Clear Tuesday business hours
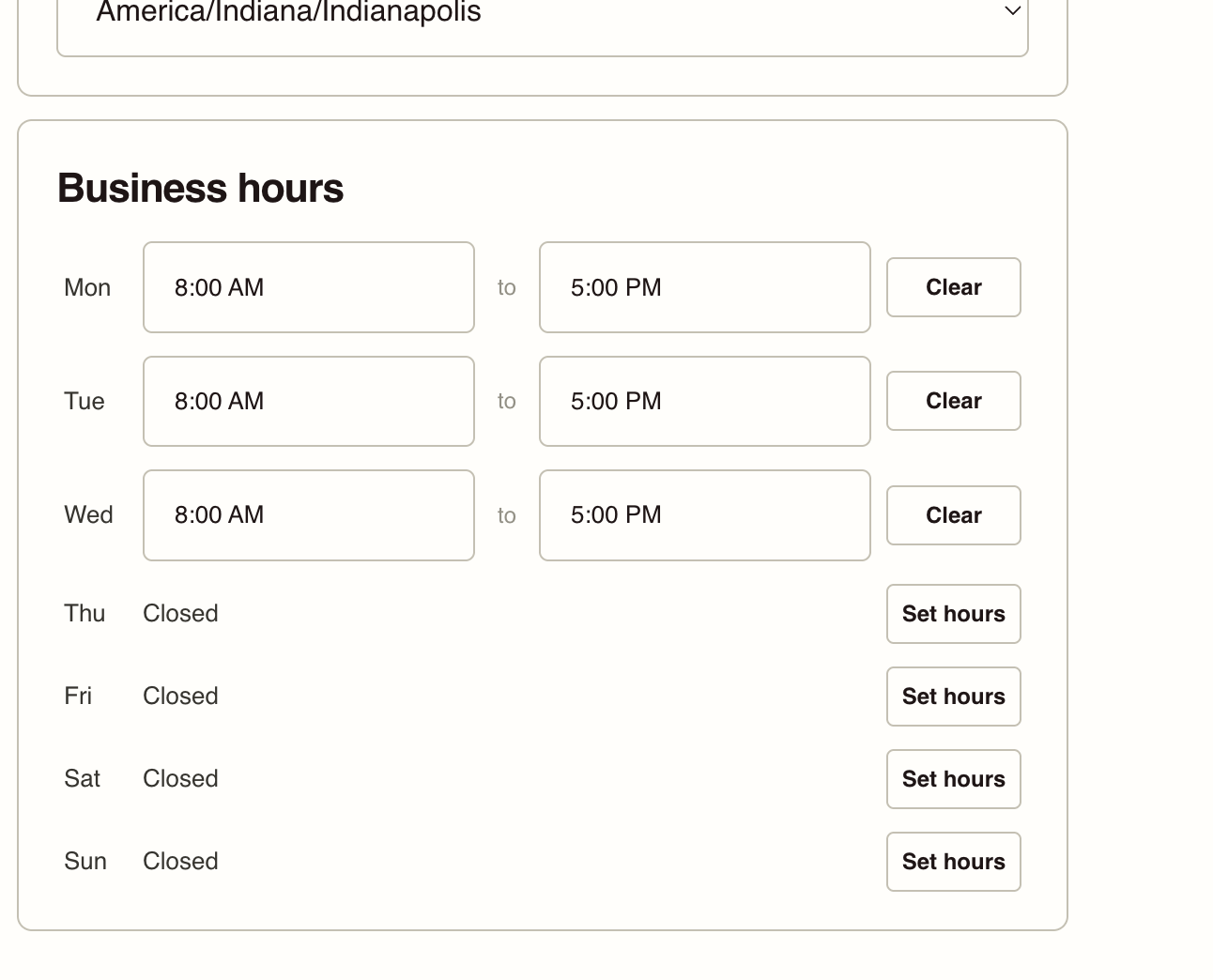The width and height of the screenshot is (1213, 980). click(953, 401)
